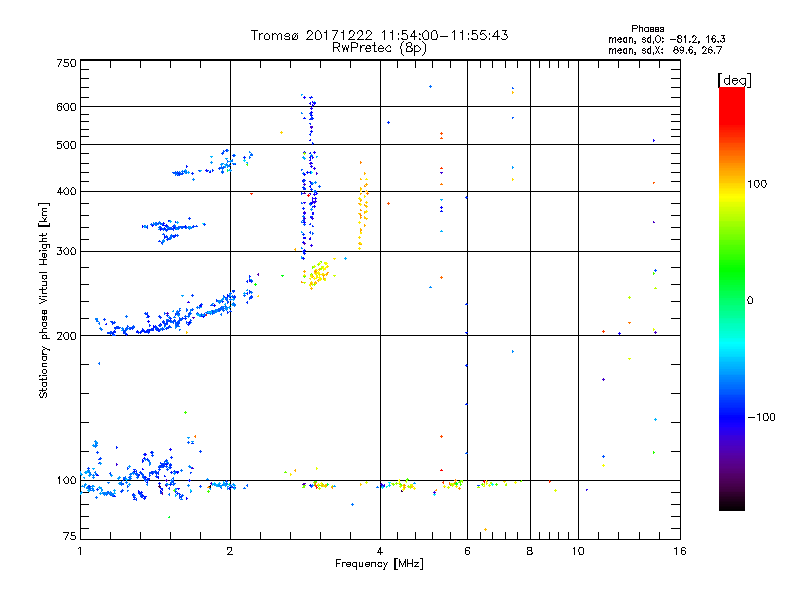Click the 'Frequency [MHz]' axis label
The width and height of the screenshot is (800, 600).
[379, 564]
